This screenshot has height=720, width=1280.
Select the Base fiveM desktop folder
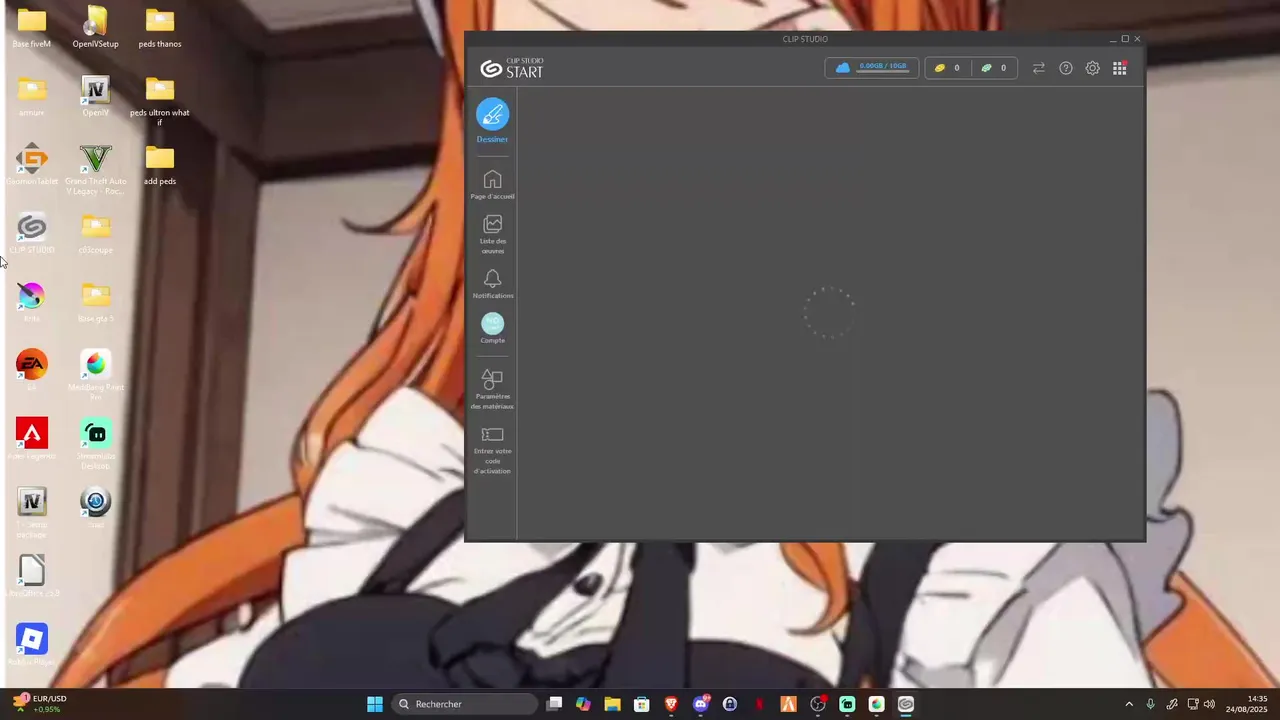32,28
